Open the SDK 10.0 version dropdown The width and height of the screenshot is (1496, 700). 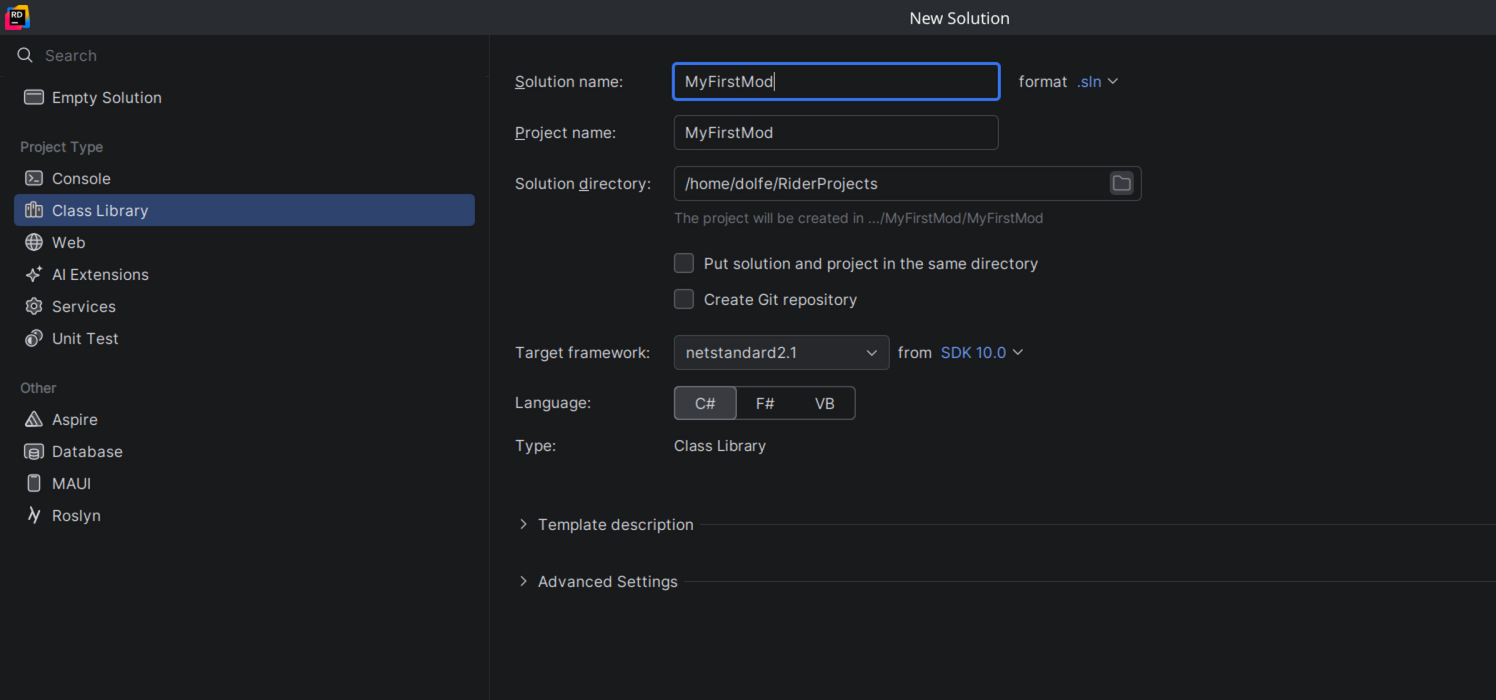(982, 352)
